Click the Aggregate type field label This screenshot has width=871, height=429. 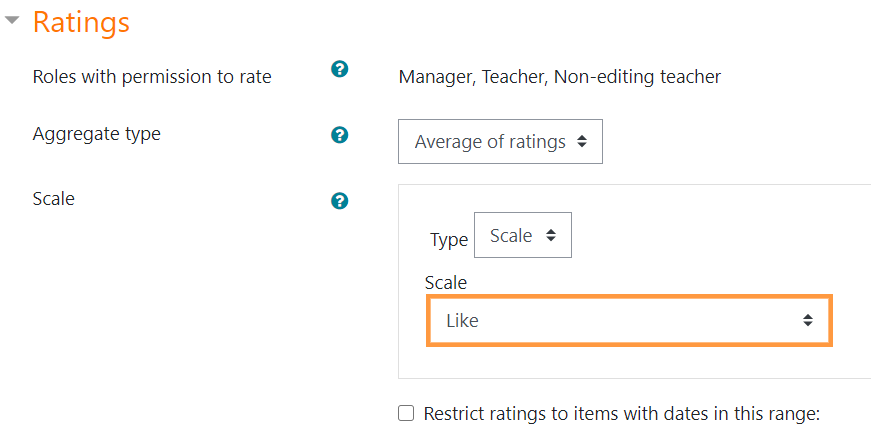pyautogui.click(x=97, y=134)
